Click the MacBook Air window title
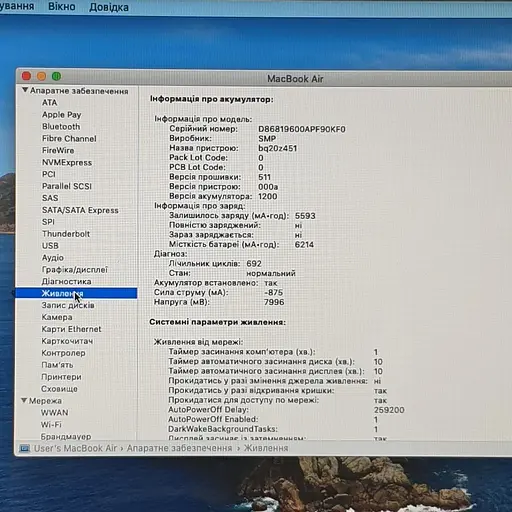Viewport: 512px width, 512px height. [295, 79]
